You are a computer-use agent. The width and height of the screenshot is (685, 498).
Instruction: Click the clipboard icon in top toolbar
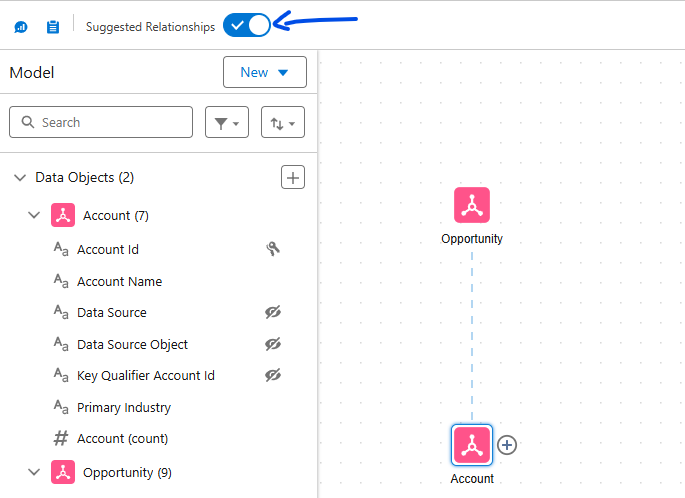pos(53,27)
